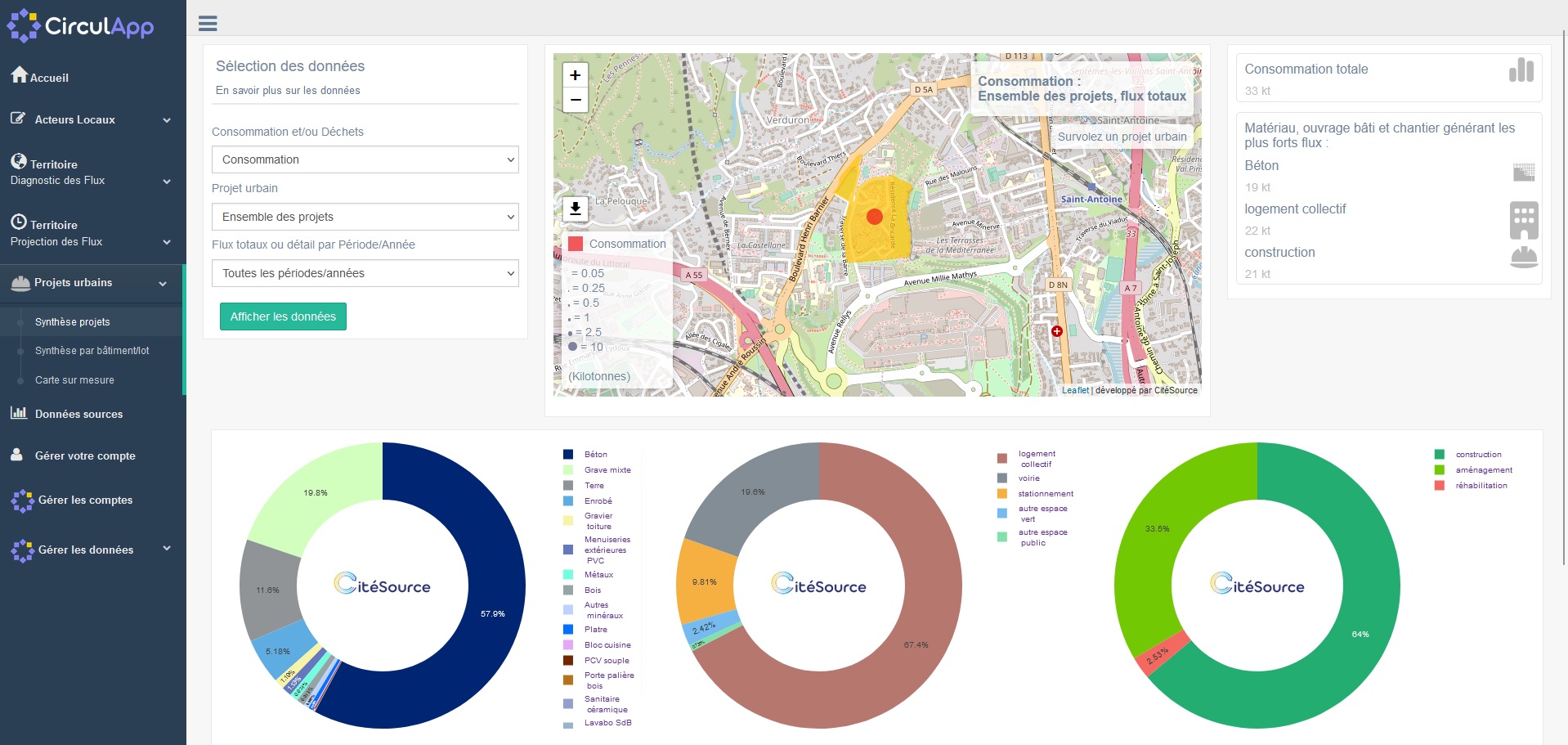This screenshot has width=1568, height=745.
Task: Click the Consommation totale bar chart icon
Action: 1521,70
